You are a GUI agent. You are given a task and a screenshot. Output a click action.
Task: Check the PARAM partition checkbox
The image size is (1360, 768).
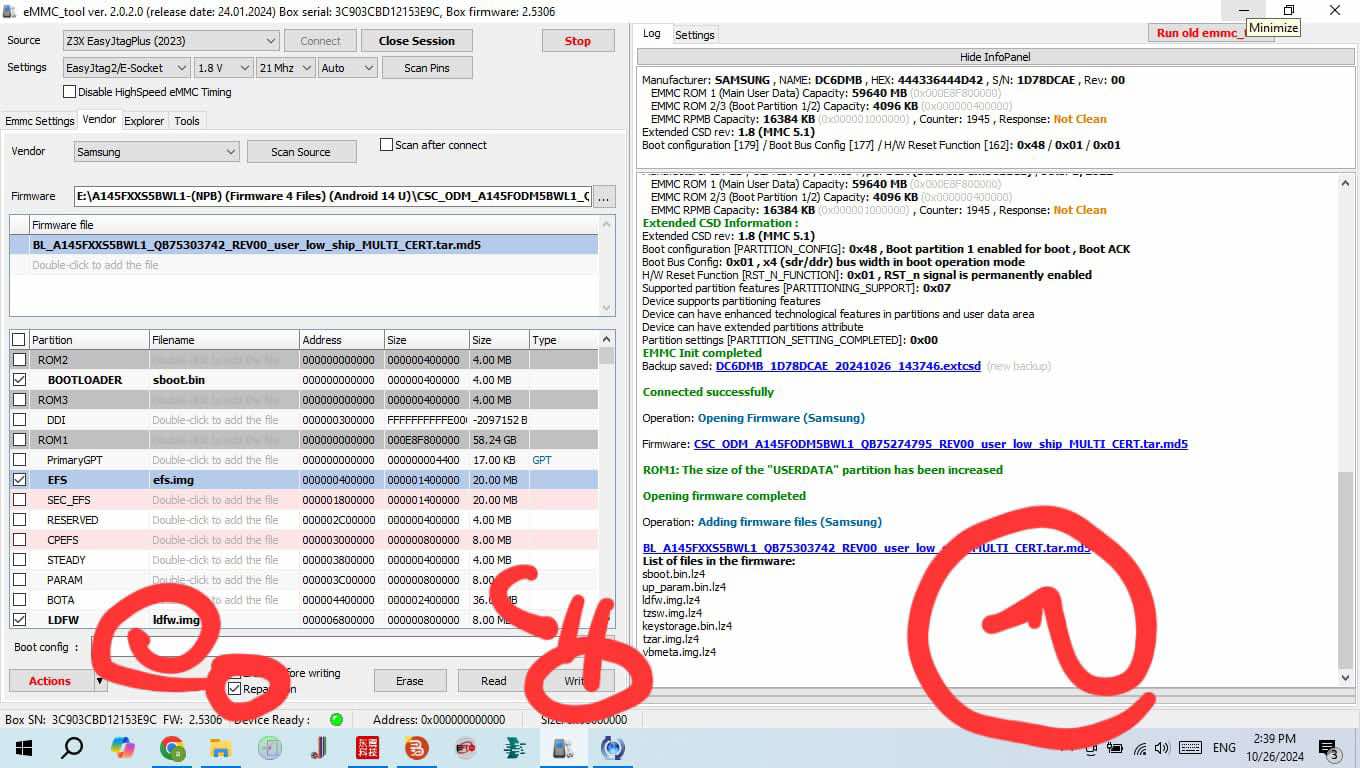19,580
